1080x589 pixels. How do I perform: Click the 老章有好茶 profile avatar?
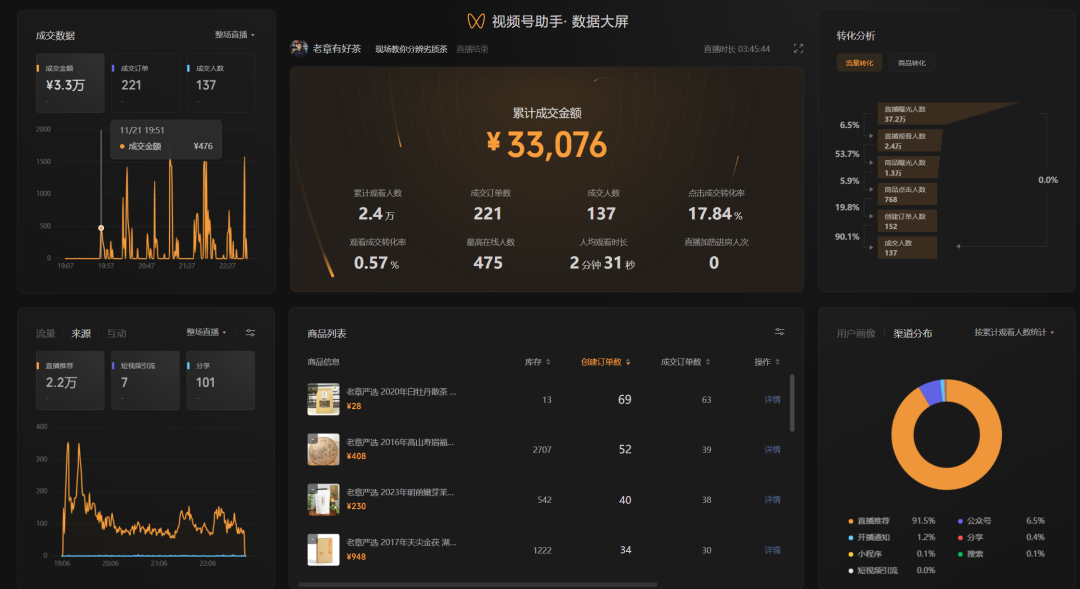[299, 48]
